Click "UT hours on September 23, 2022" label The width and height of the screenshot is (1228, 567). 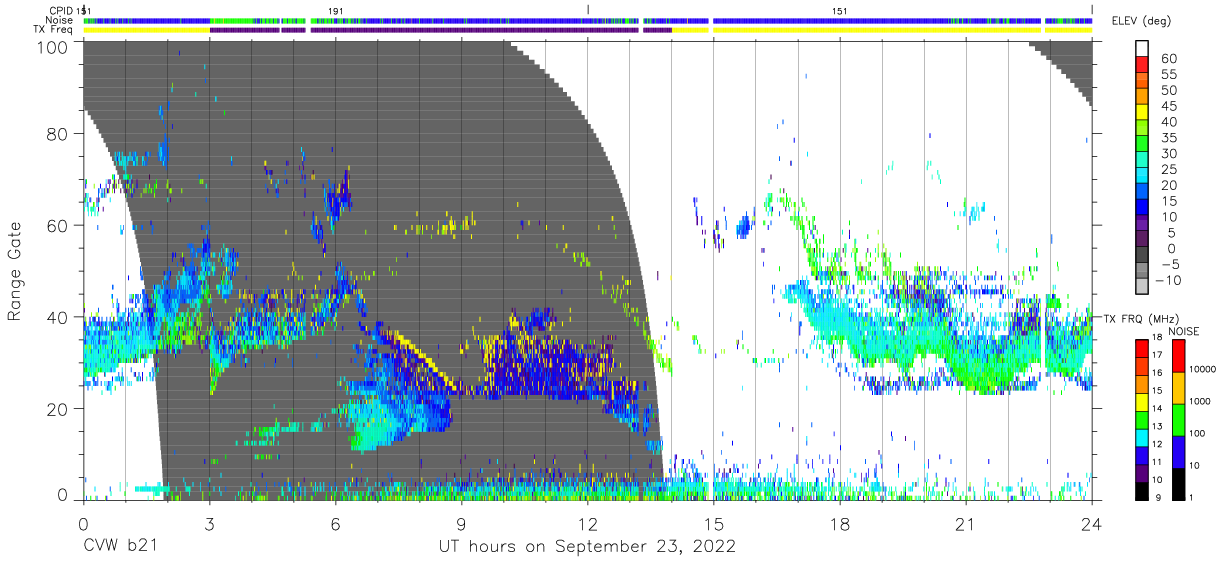click(588, 547)
